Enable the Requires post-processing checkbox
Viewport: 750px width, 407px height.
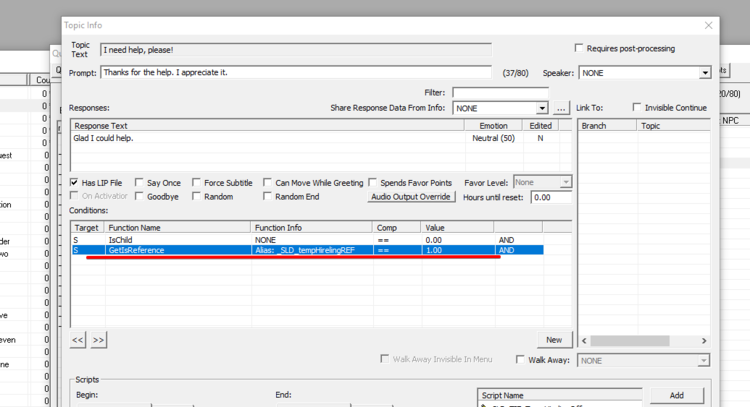click(x=579, y=48)
